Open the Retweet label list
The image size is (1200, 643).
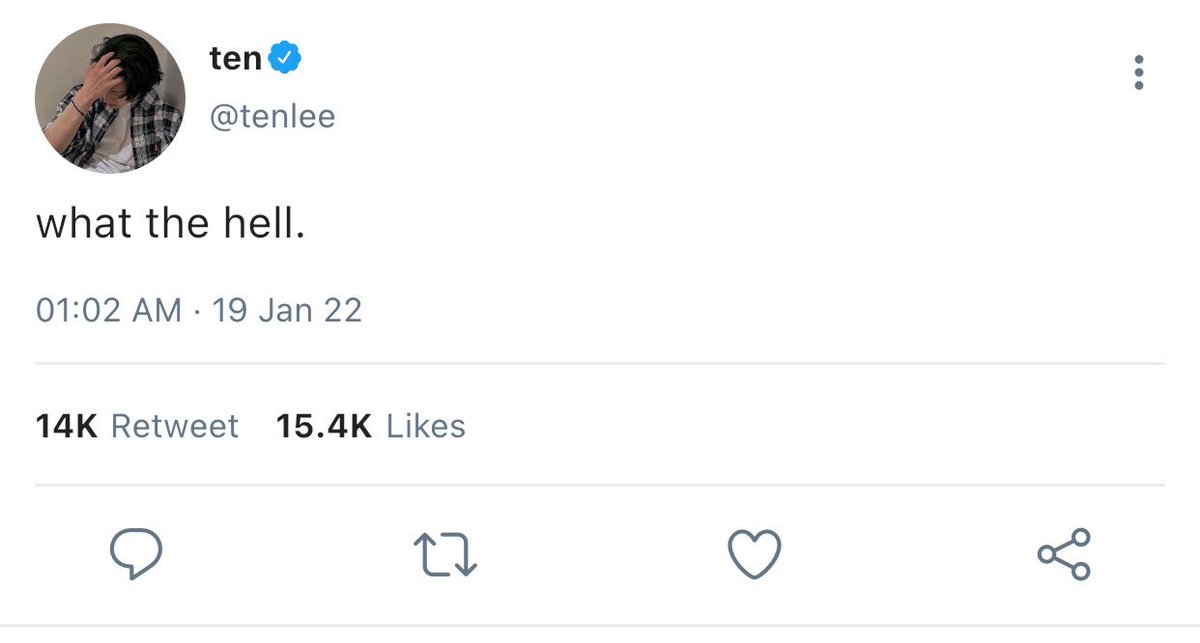[x=175, y=427]
